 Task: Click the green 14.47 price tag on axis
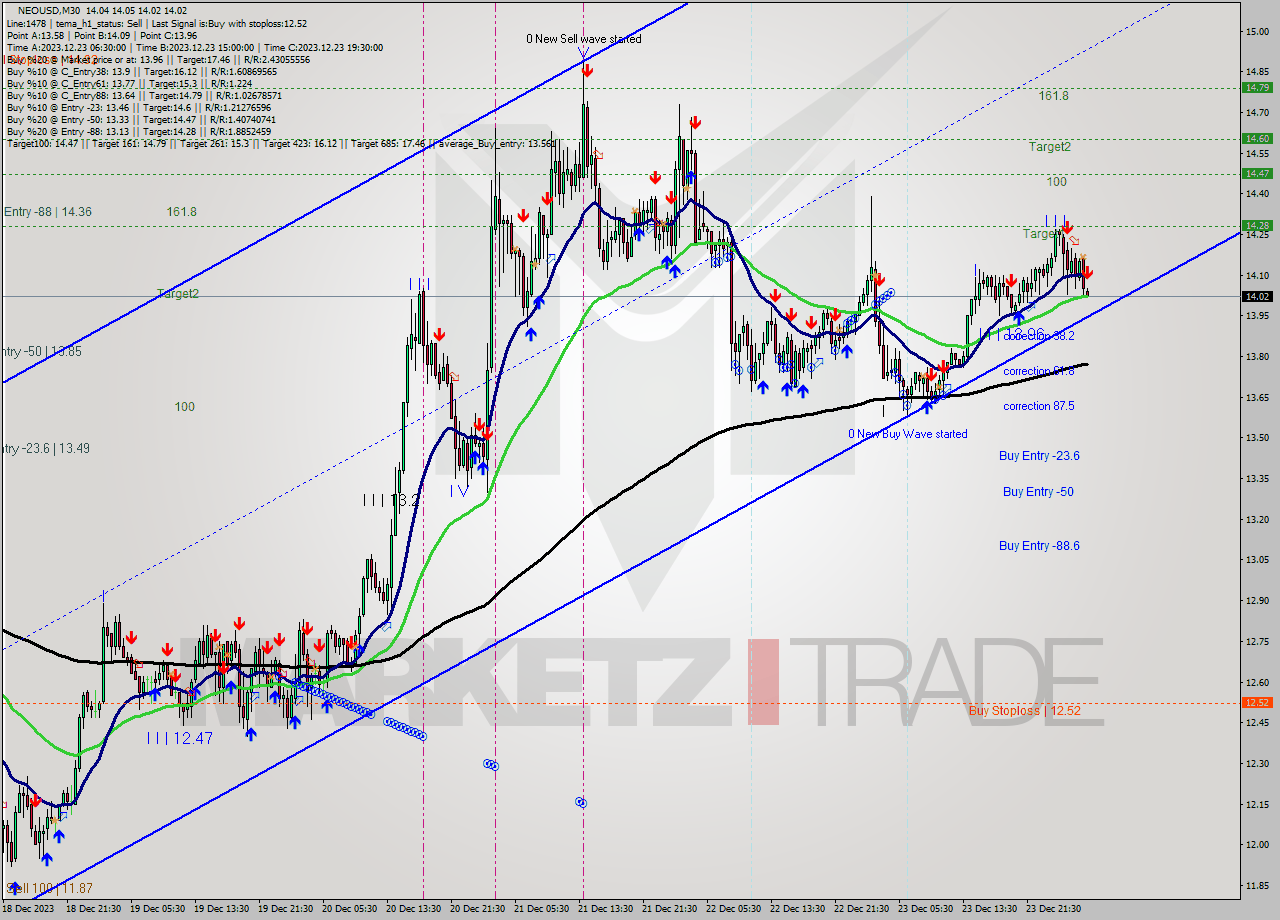coord(1257,174)
